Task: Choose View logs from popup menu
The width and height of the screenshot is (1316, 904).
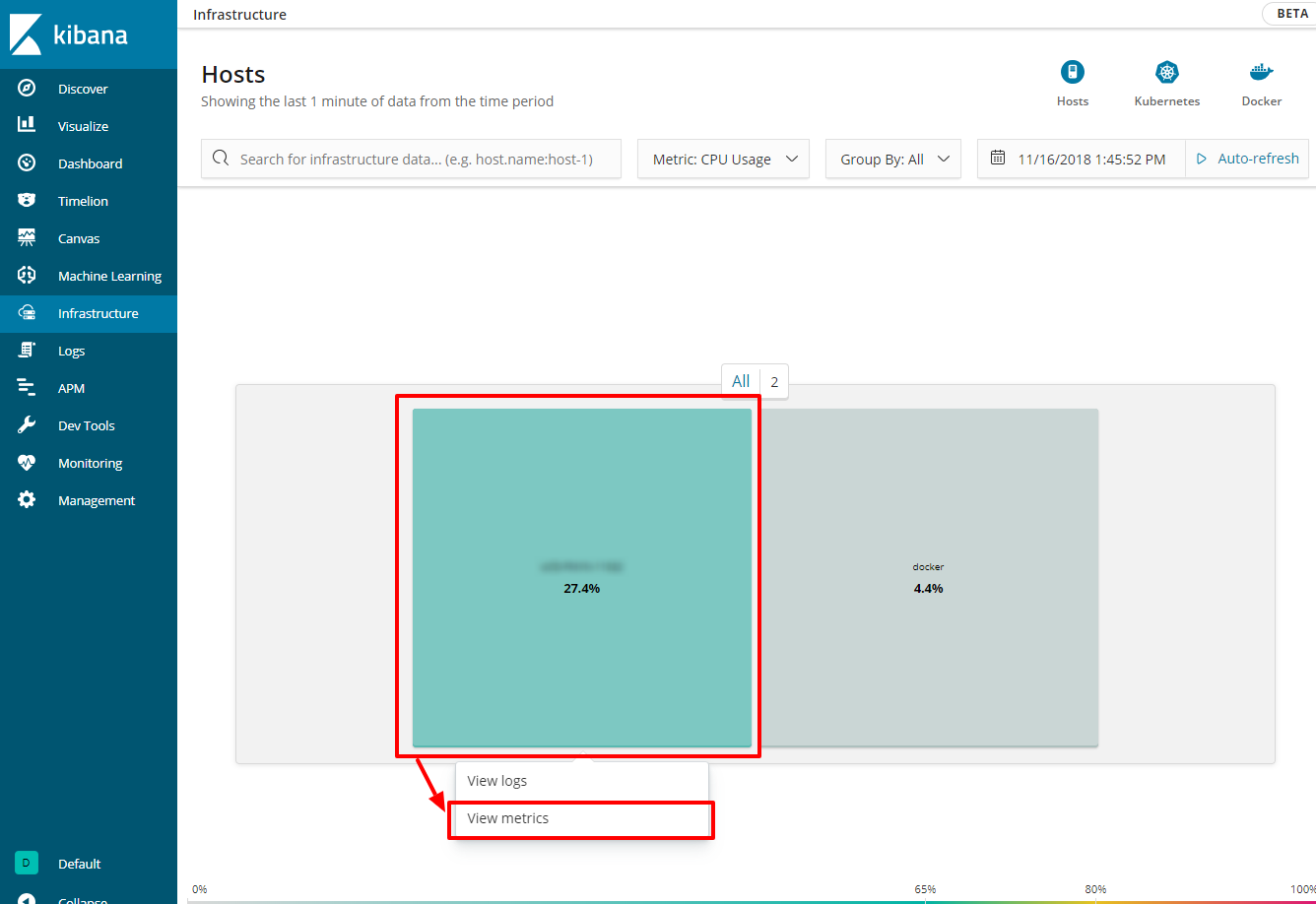Action: 582,781
